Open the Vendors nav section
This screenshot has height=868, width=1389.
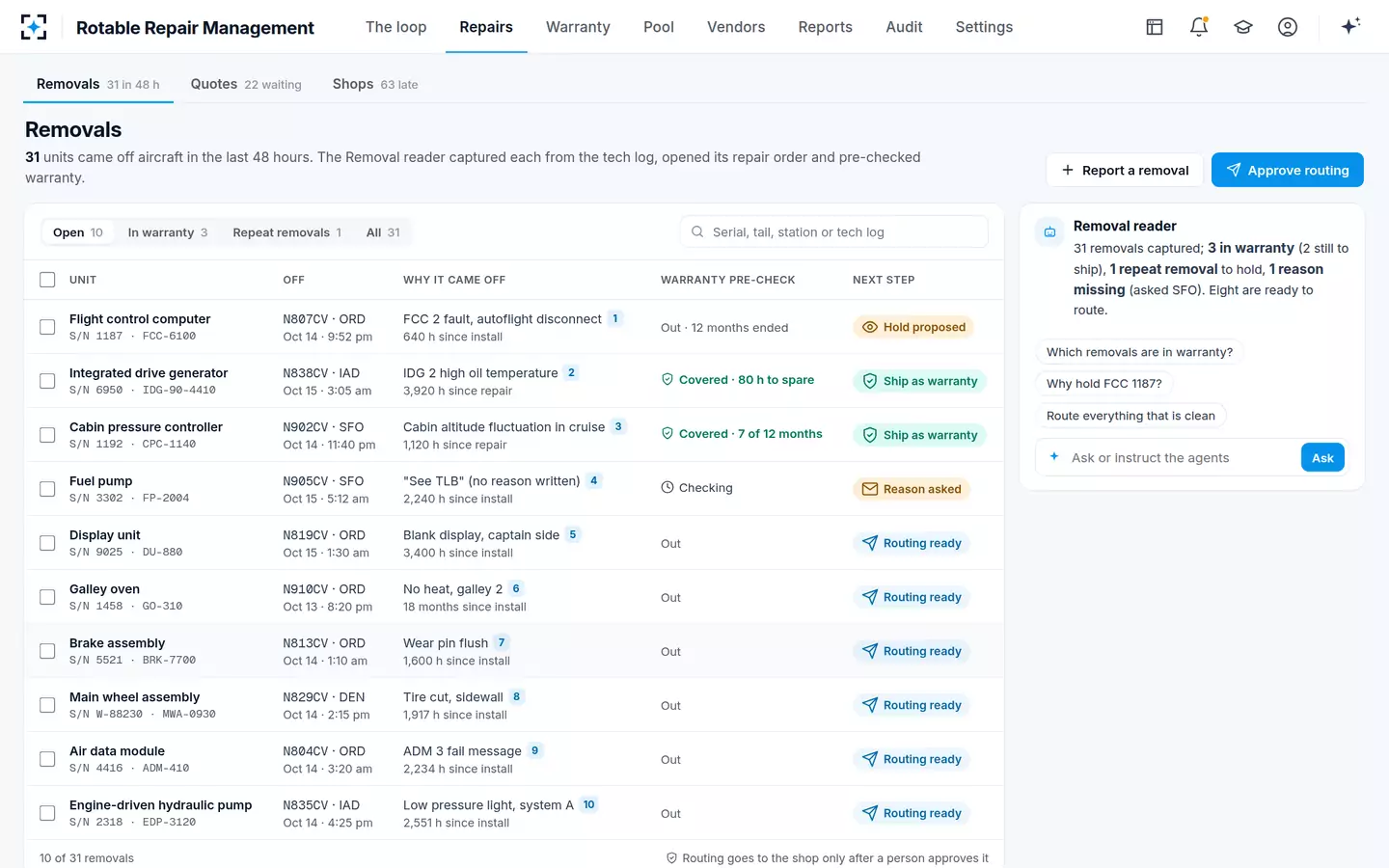click(x=736, y=27)
